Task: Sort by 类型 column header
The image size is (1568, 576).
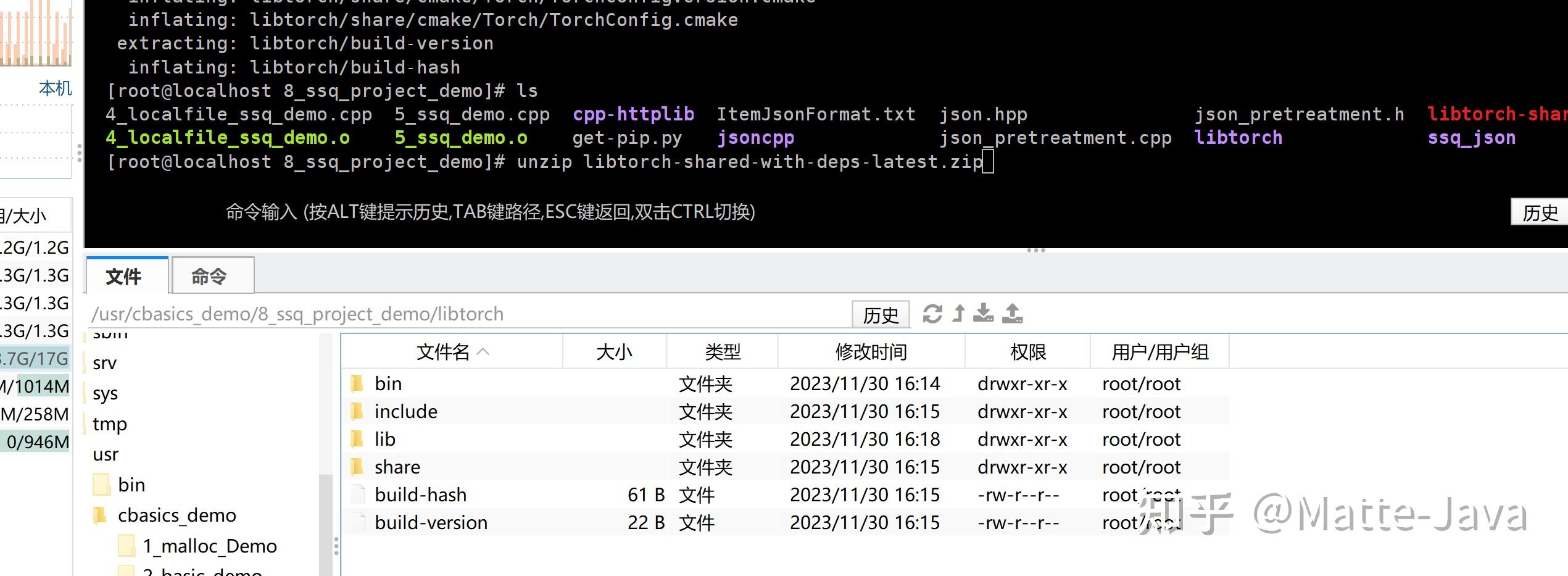Action: [x=722, y=352]
